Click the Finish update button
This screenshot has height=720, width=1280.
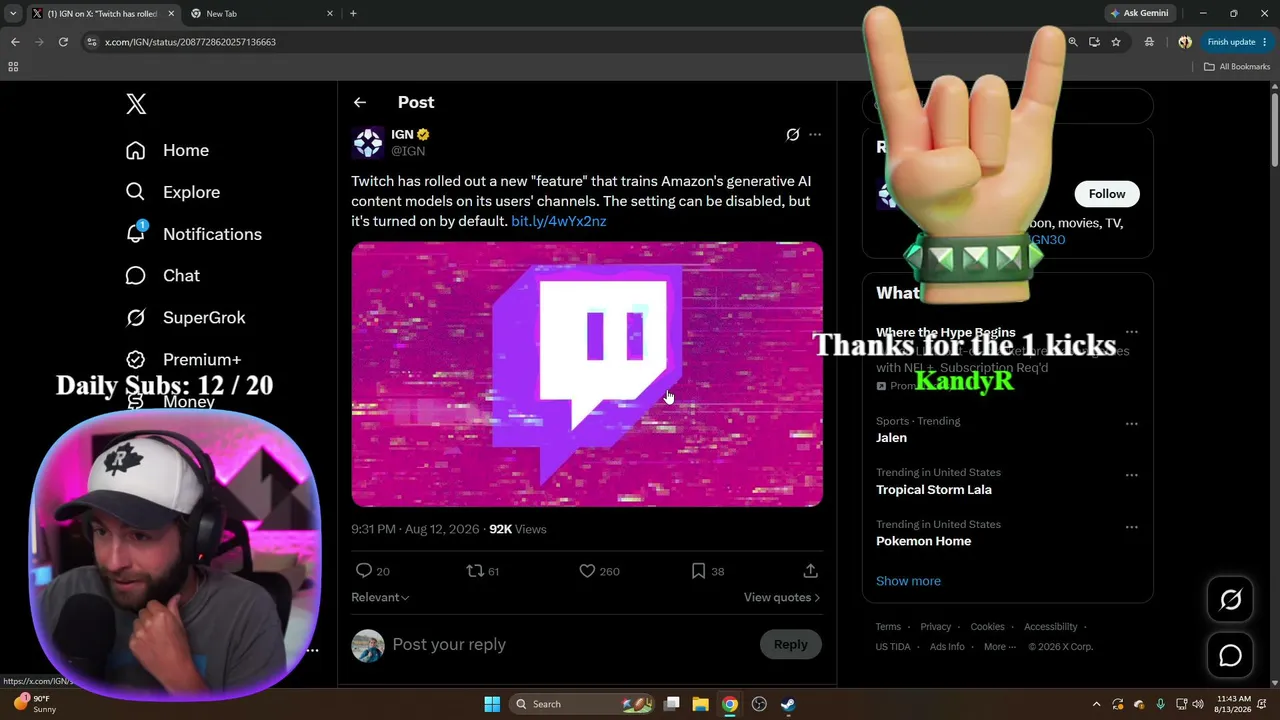click(x=1237, y=42)
